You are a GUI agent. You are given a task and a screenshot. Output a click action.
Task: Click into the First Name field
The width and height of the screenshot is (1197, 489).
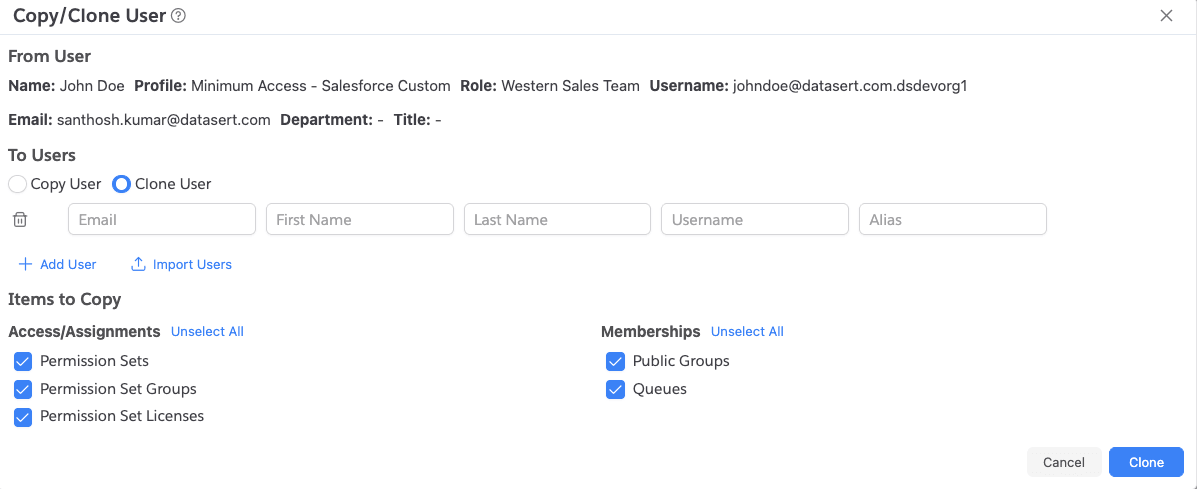[360, 219]
